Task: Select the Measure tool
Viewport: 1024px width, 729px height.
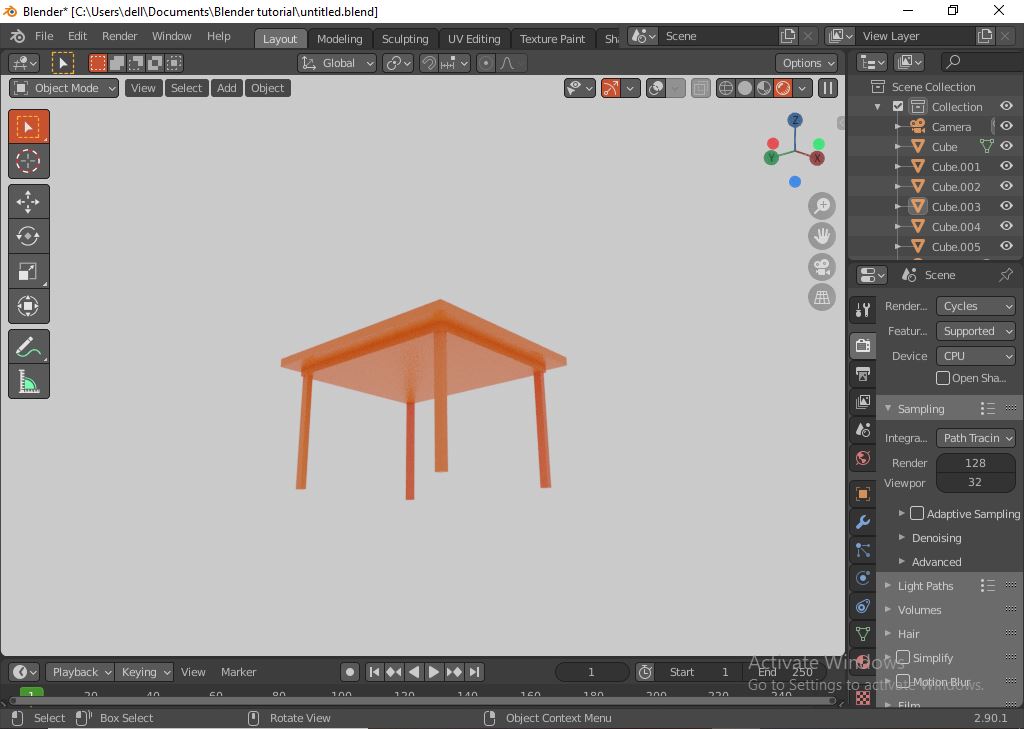Action: point(28,381)
